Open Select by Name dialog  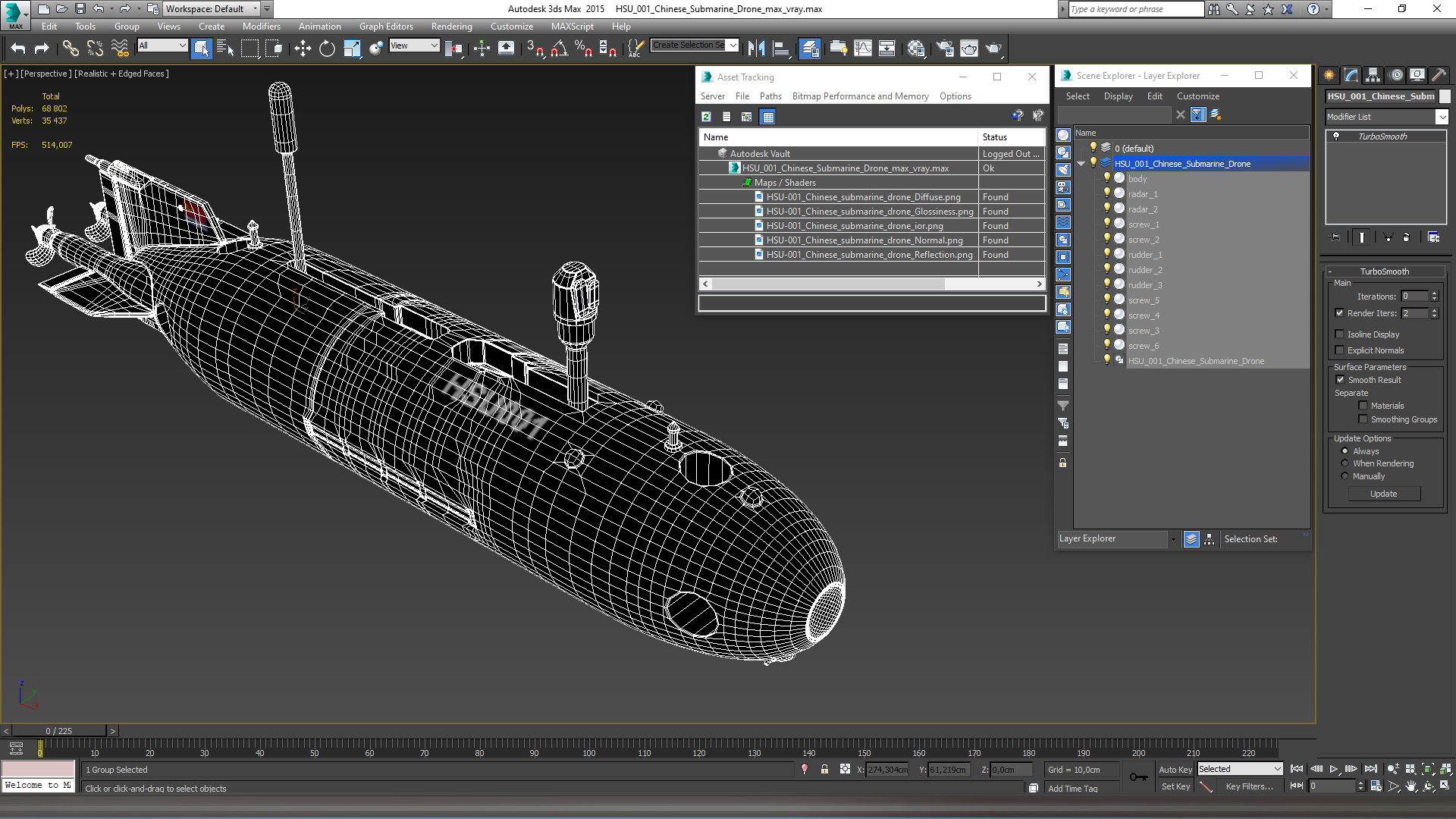[x=225, y=49]
